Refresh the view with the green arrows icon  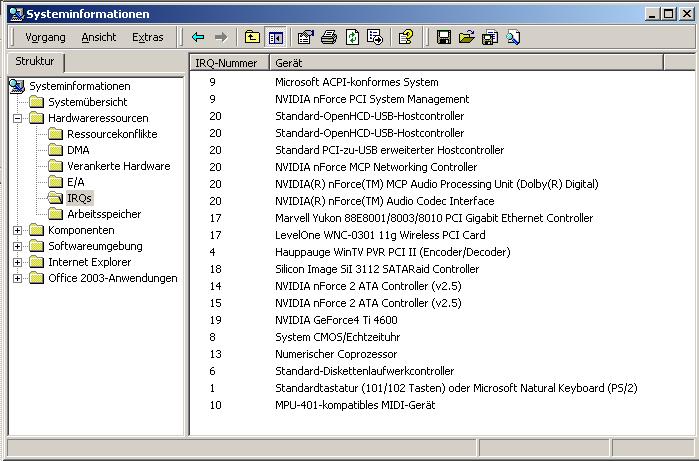coord(352,37)
